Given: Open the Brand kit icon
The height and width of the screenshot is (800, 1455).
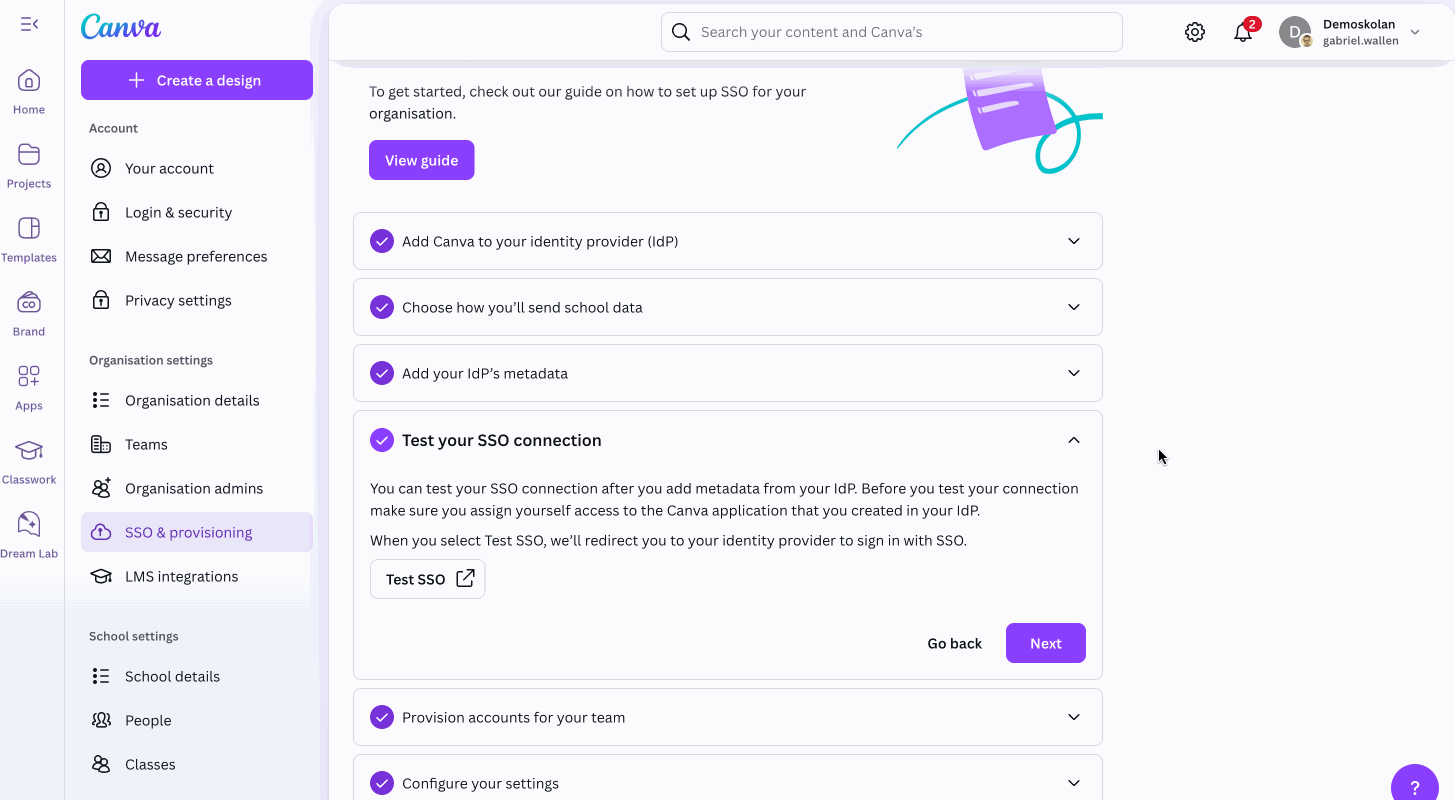Looking at the screenshot, I should (29, 303).
